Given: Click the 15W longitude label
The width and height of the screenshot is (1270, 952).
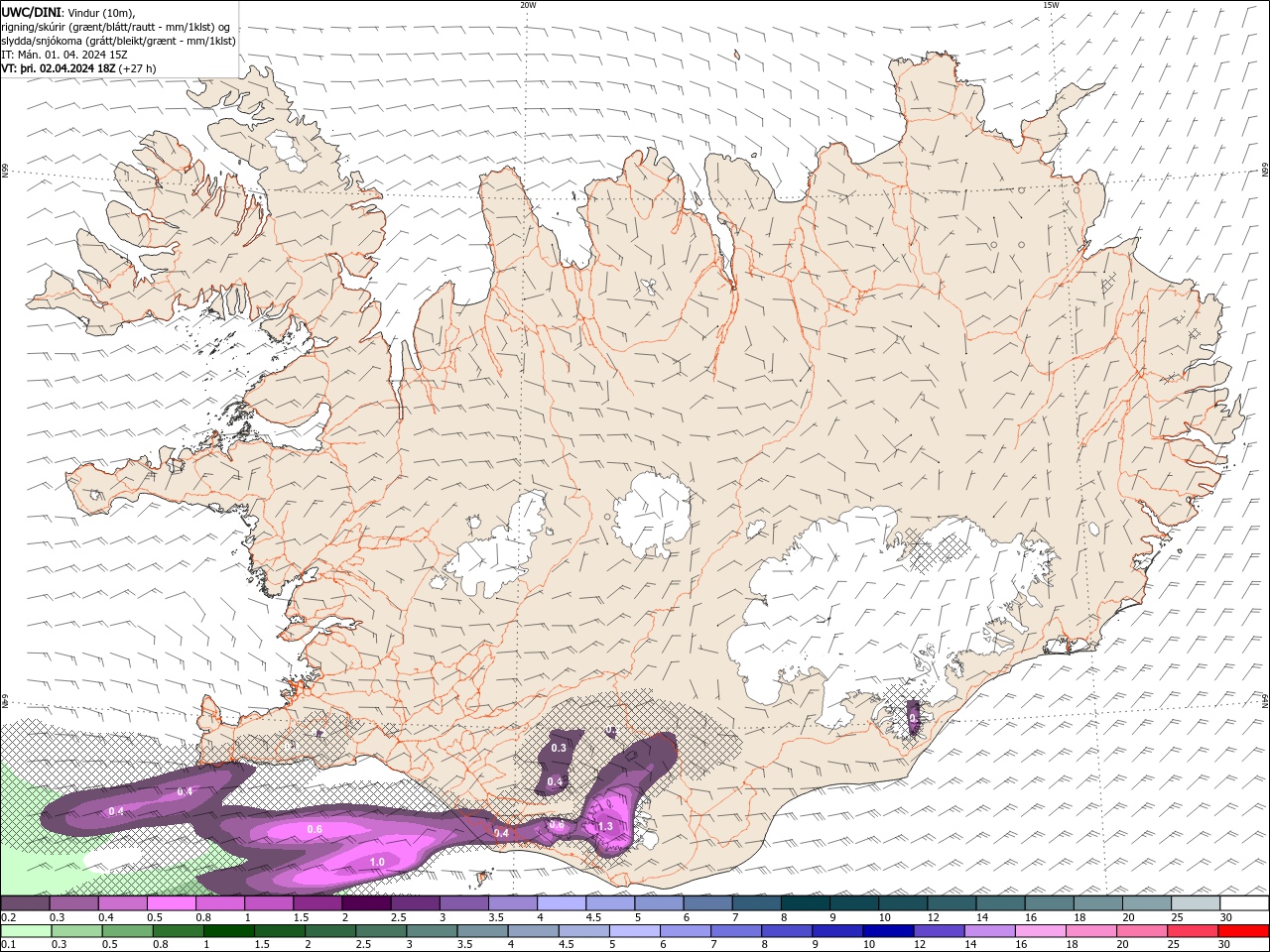Looking at the screenshot, I should point(1051,5).
